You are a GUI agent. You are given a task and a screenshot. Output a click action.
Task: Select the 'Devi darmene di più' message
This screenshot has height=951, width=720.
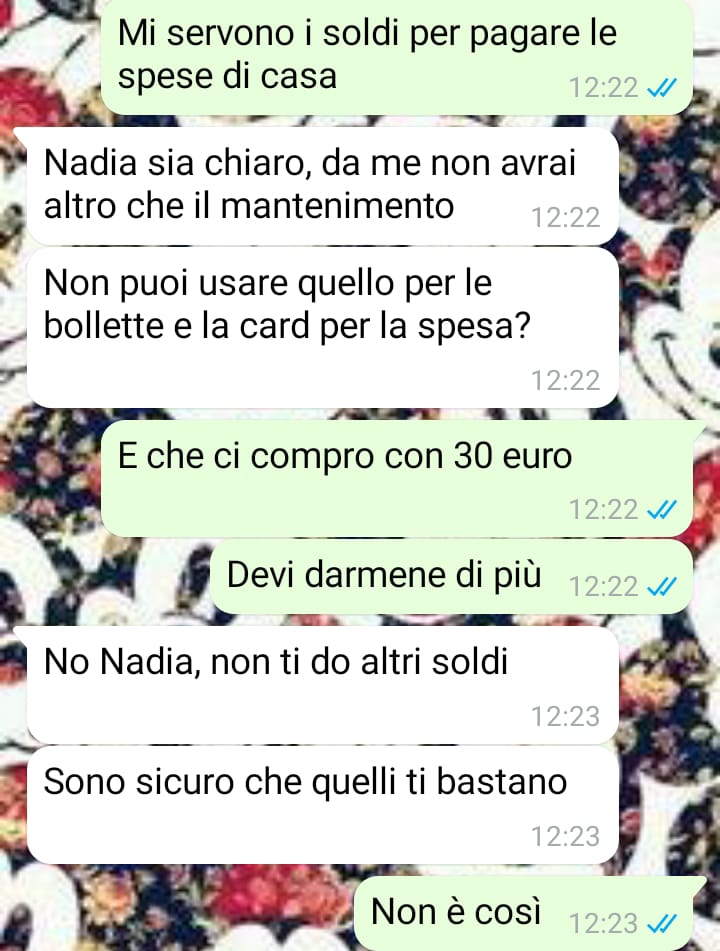coord(451,577)
